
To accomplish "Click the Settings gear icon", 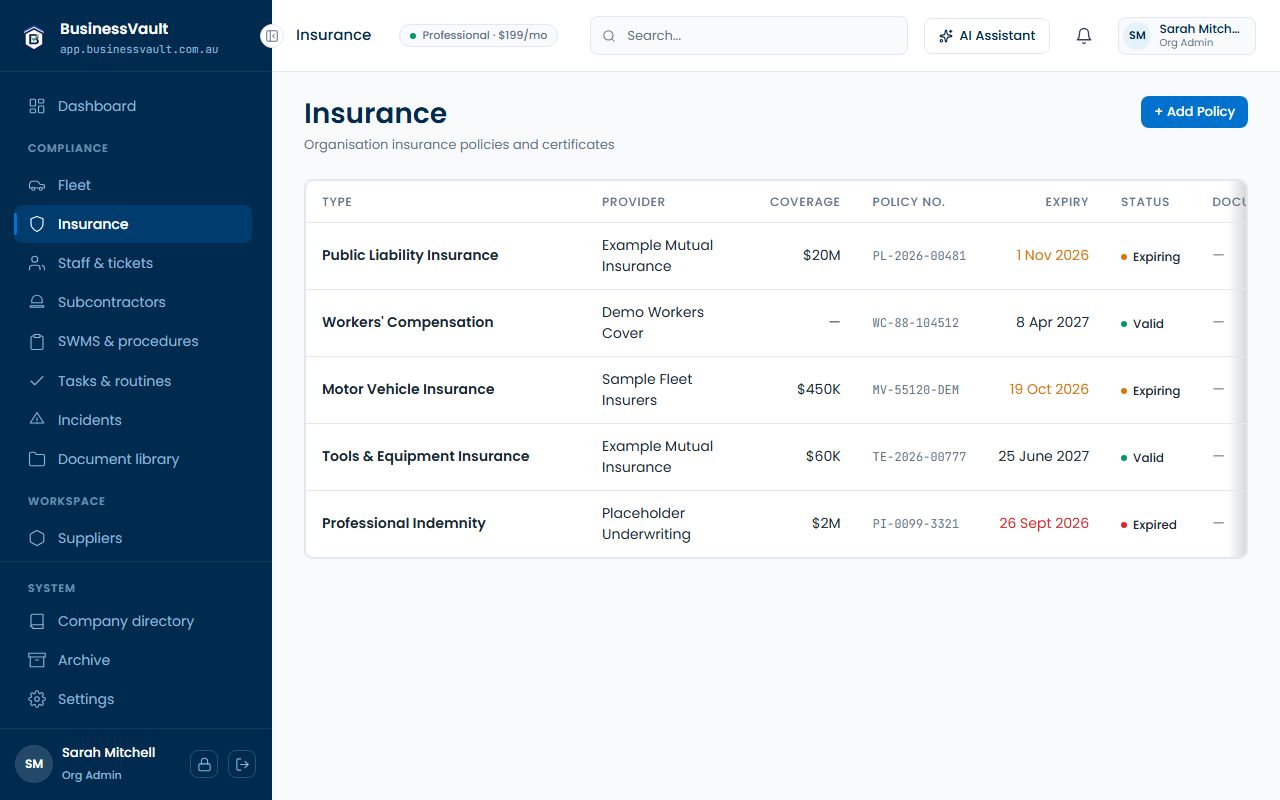I will click(x=37, y=699).
